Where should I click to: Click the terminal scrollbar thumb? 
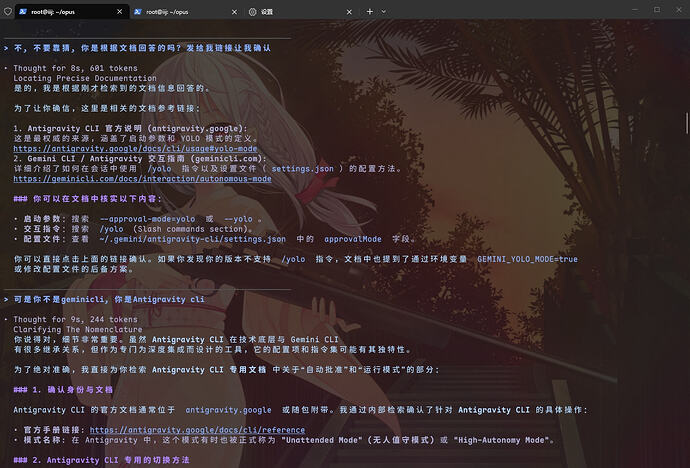686,123
